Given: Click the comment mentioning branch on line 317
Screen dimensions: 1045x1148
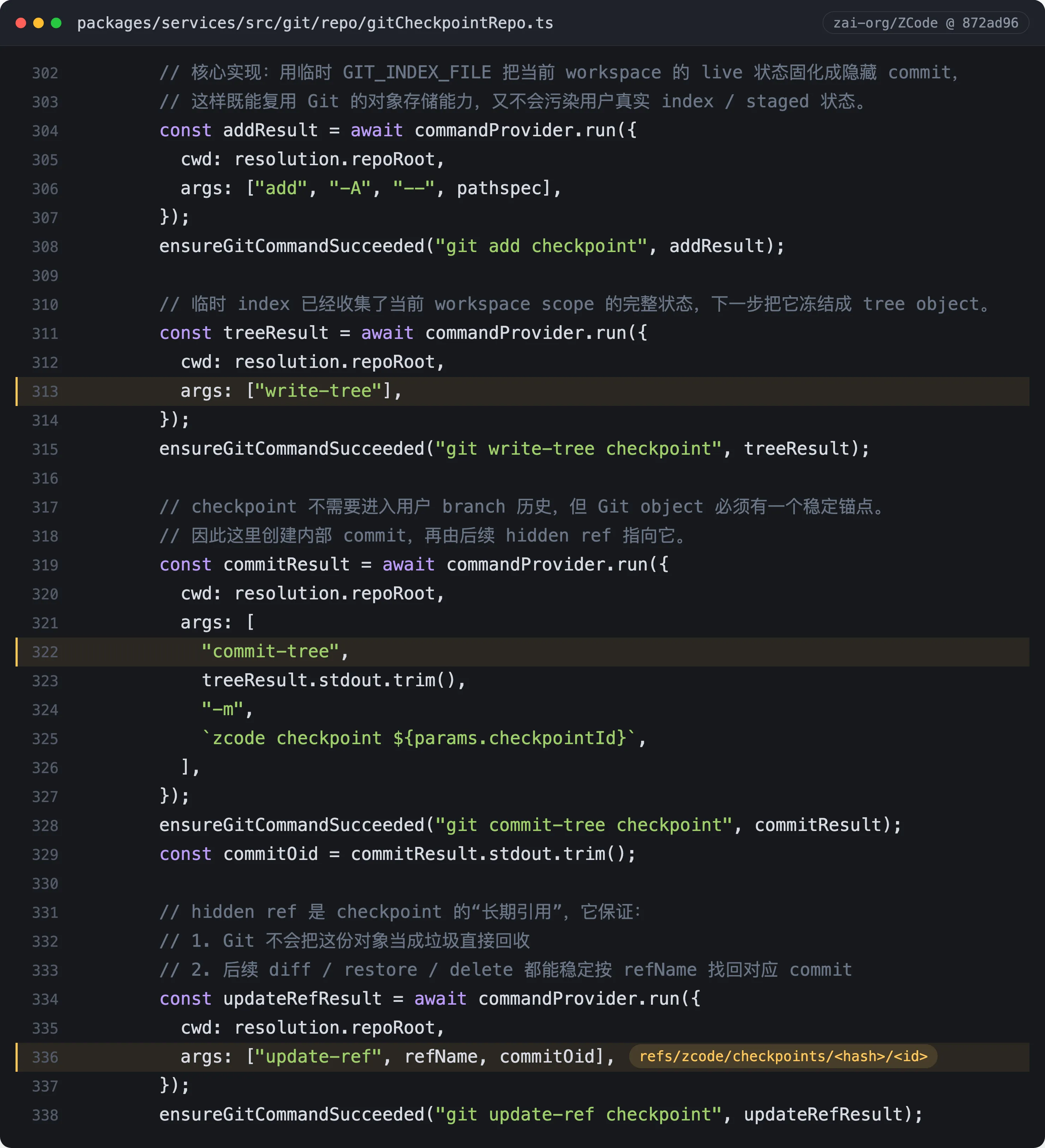Looking at the screenshot, I should (x=522, y=506).
